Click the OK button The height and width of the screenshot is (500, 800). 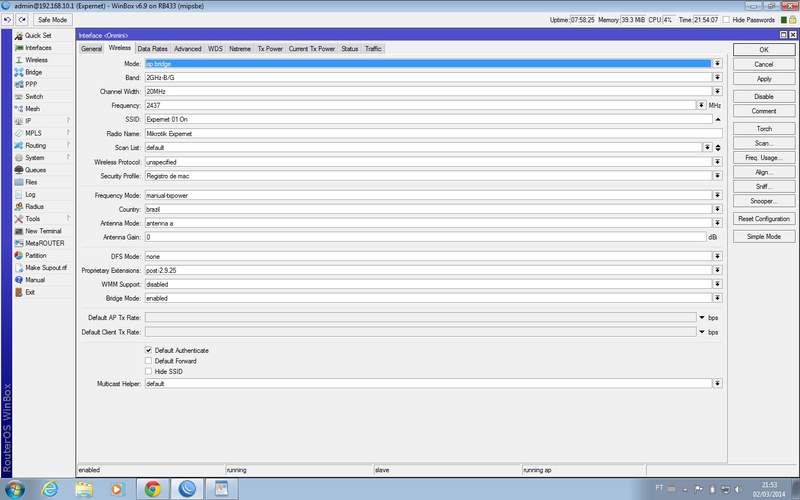764,49
